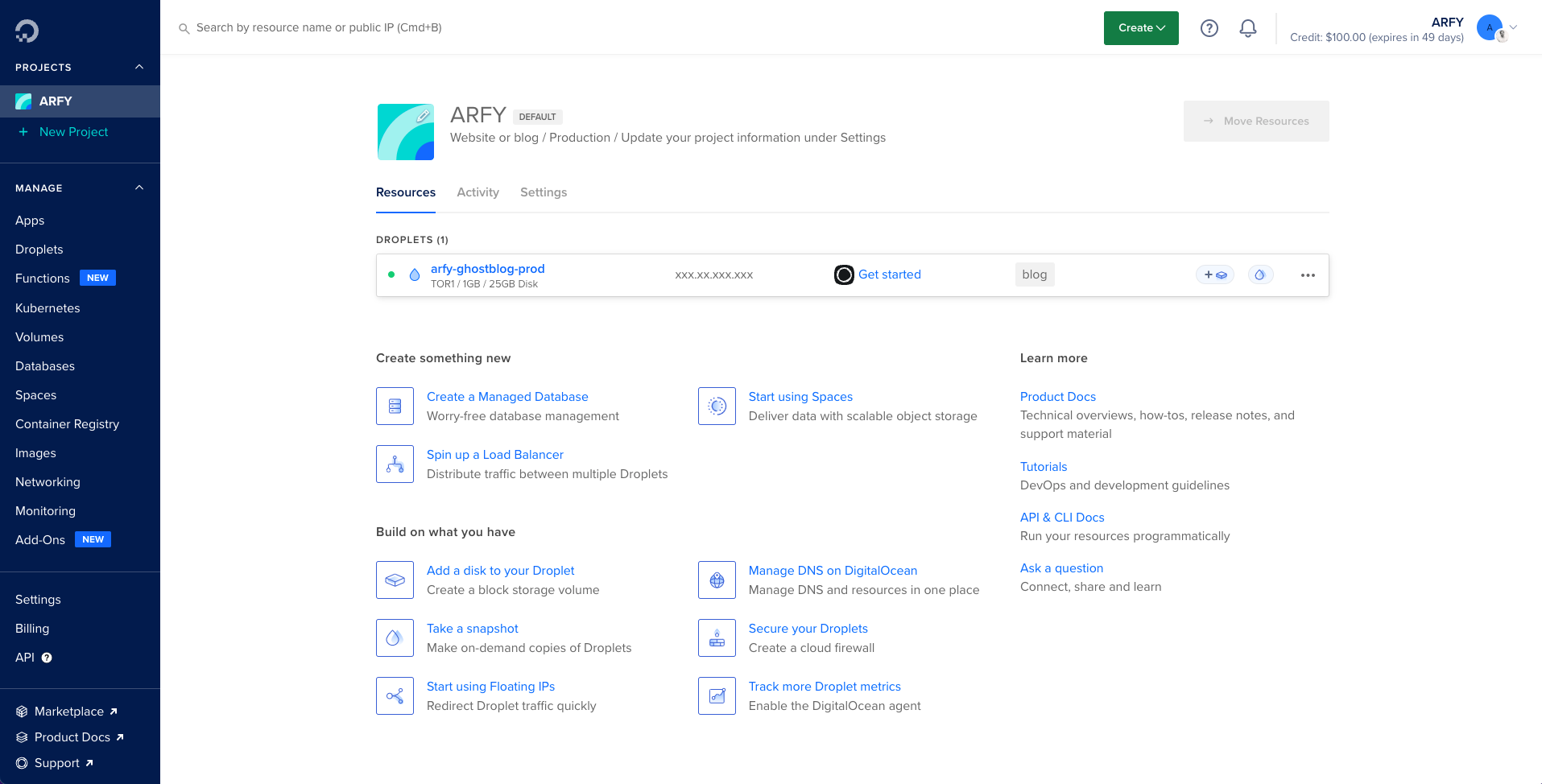Open the help question mark icon
1542x784 pixels.
(x=1209, y=28)
